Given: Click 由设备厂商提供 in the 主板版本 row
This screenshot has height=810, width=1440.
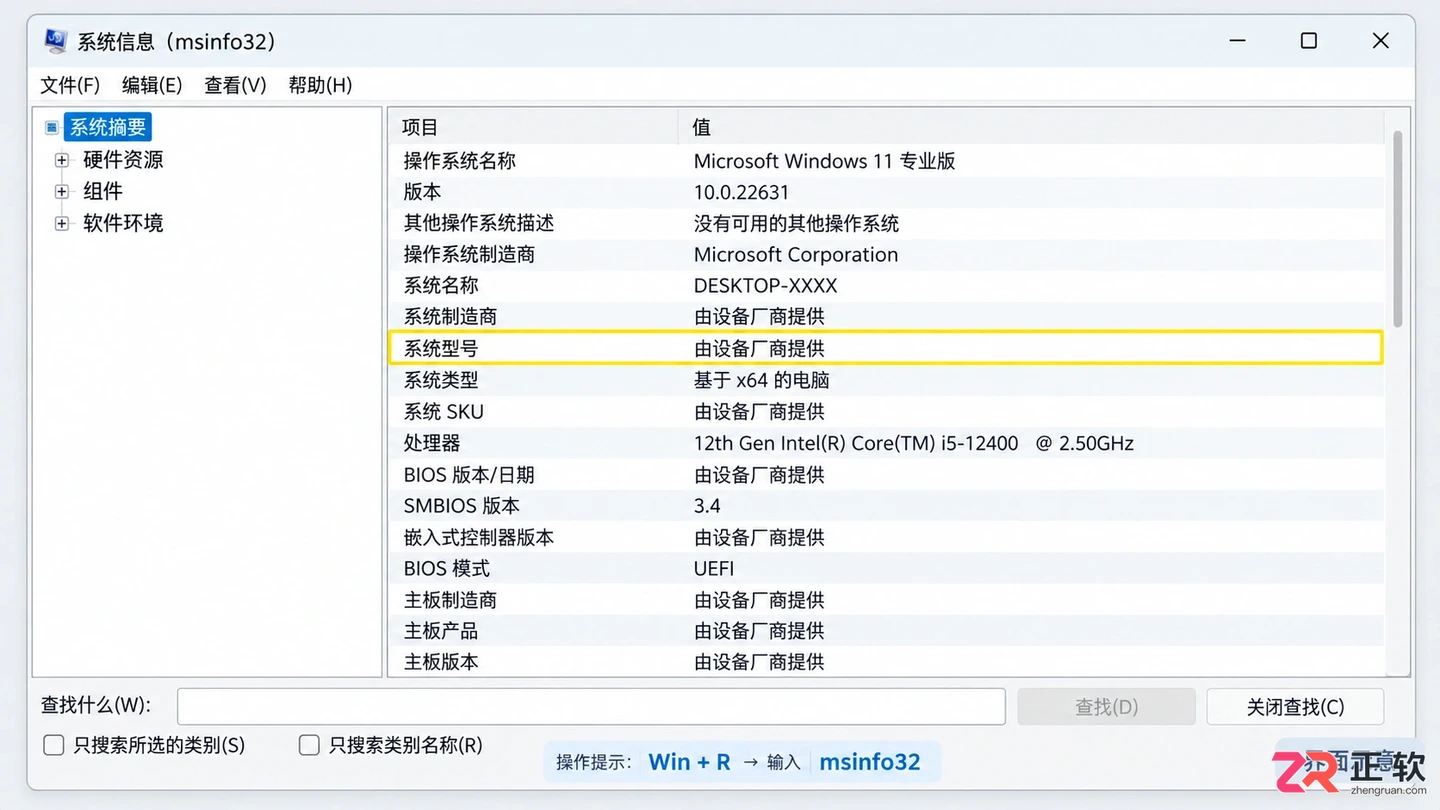Looking at the screenshot, I should (760, 662).
